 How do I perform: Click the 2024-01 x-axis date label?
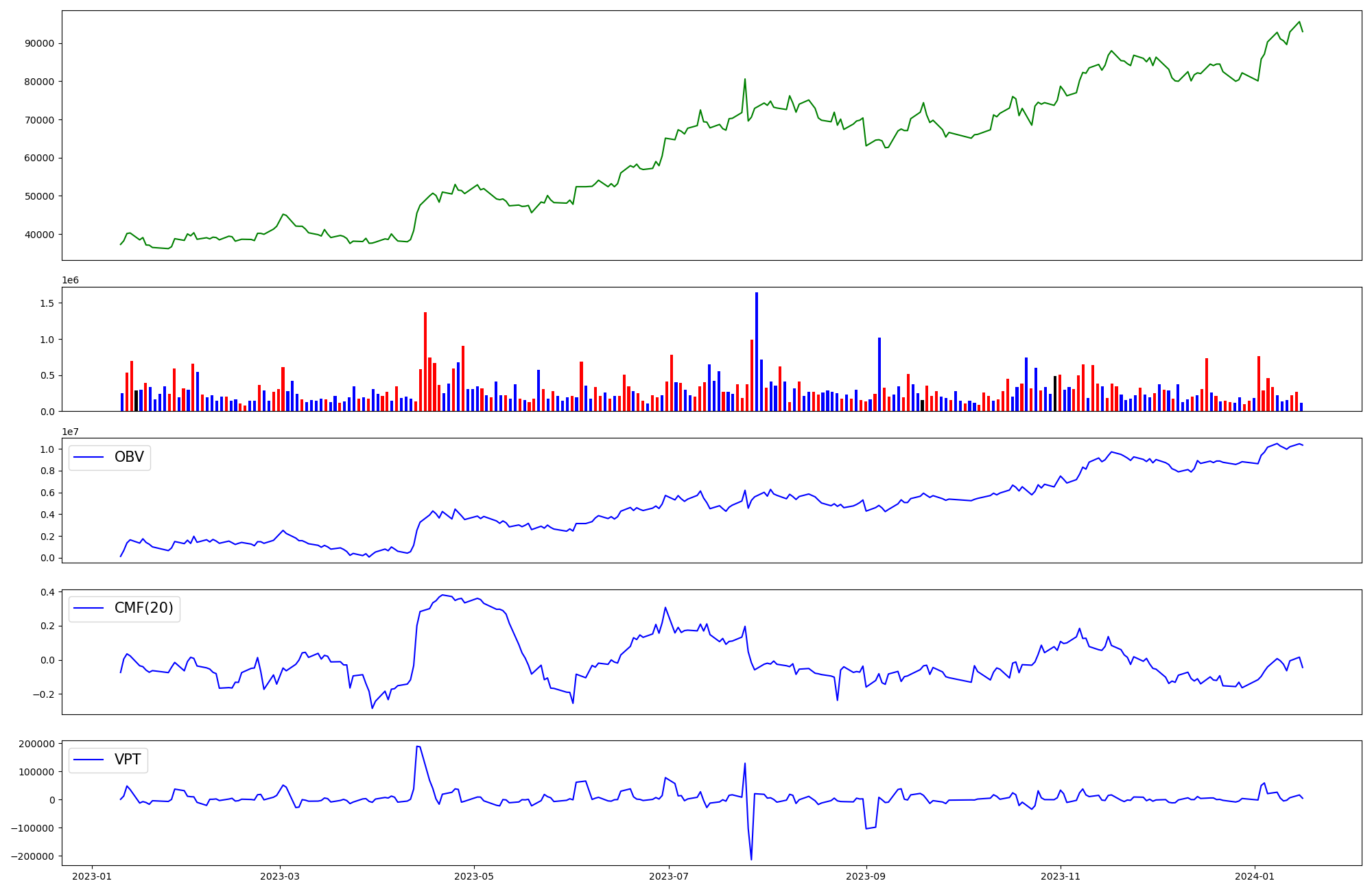click(1255, 876)
